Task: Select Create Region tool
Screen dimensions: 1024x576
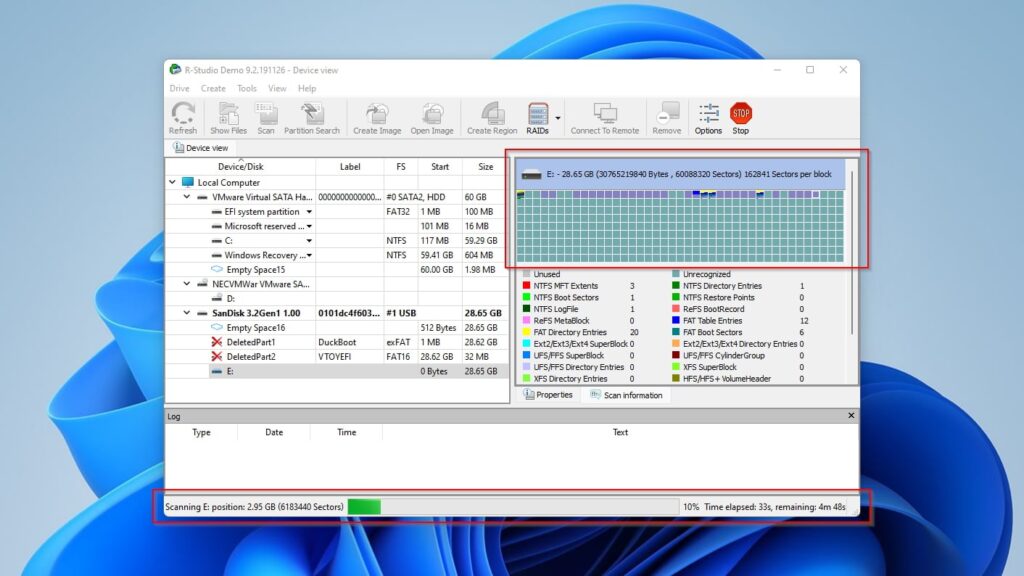Action: click(492, 118)
